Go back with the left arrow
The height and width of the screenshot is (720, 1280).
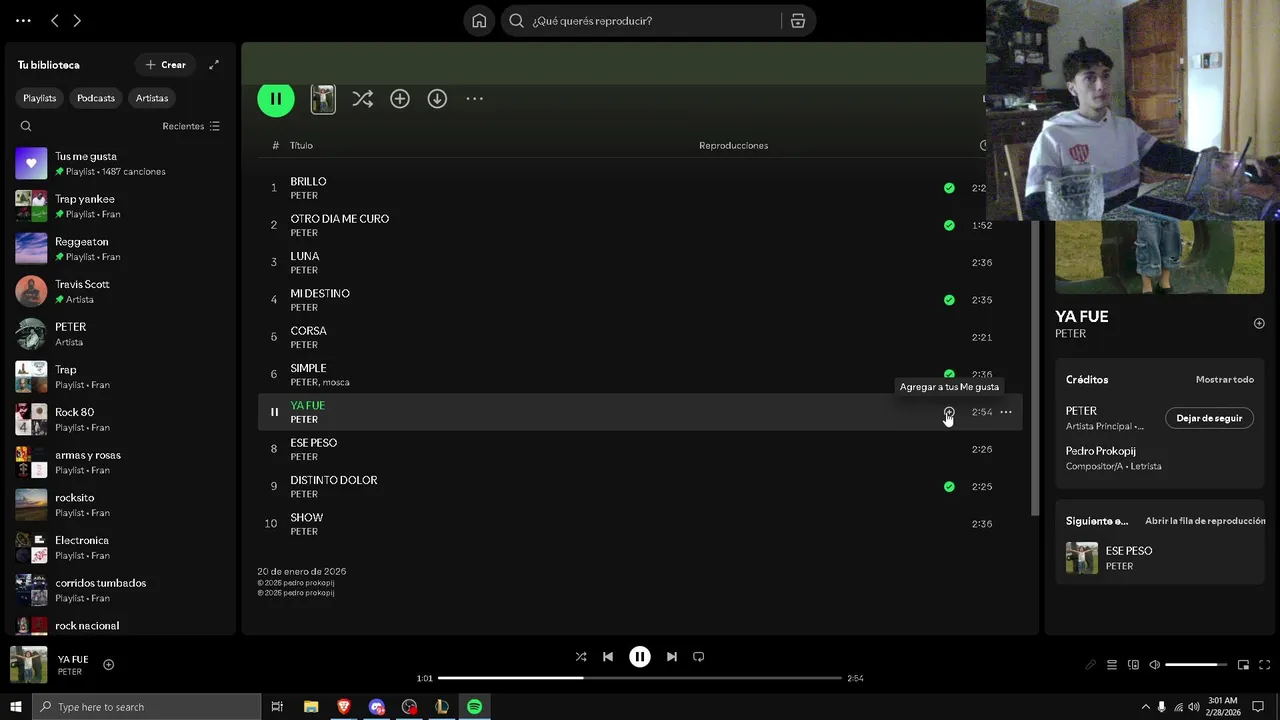click(x=55, y=21)
